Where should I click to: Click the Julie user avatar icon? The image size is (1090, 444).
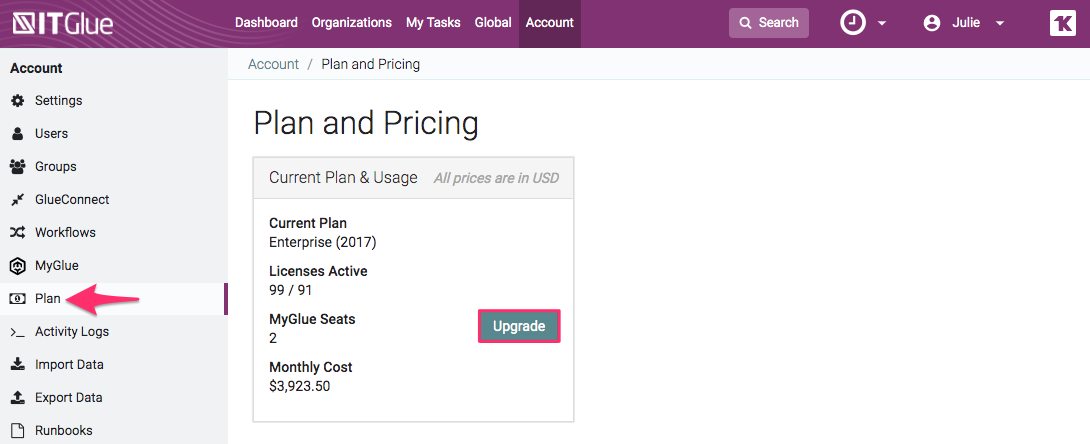(932, 23)
